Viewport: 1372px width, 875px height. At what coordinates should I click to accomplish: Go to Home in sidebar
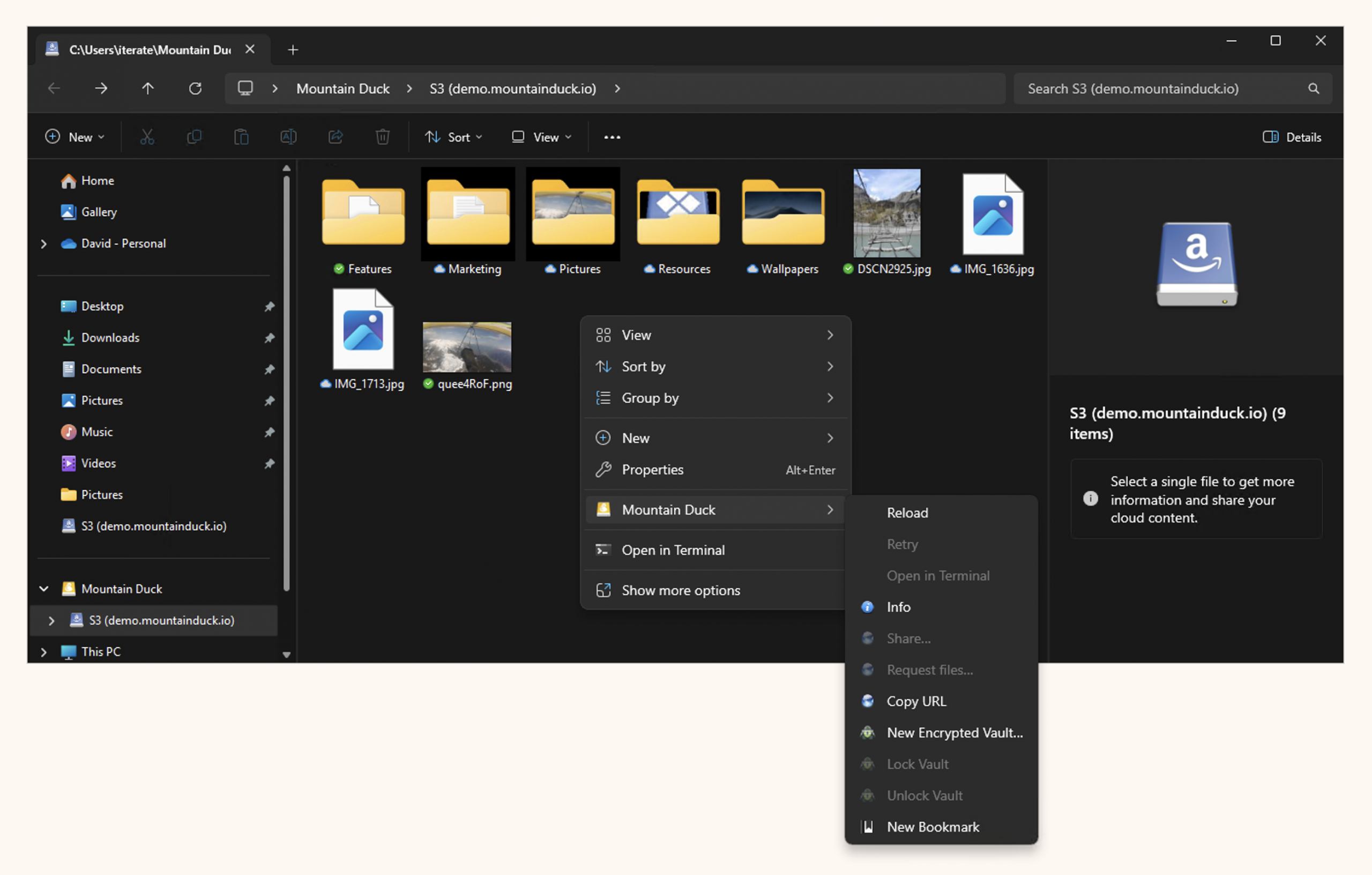coord(98,181)
